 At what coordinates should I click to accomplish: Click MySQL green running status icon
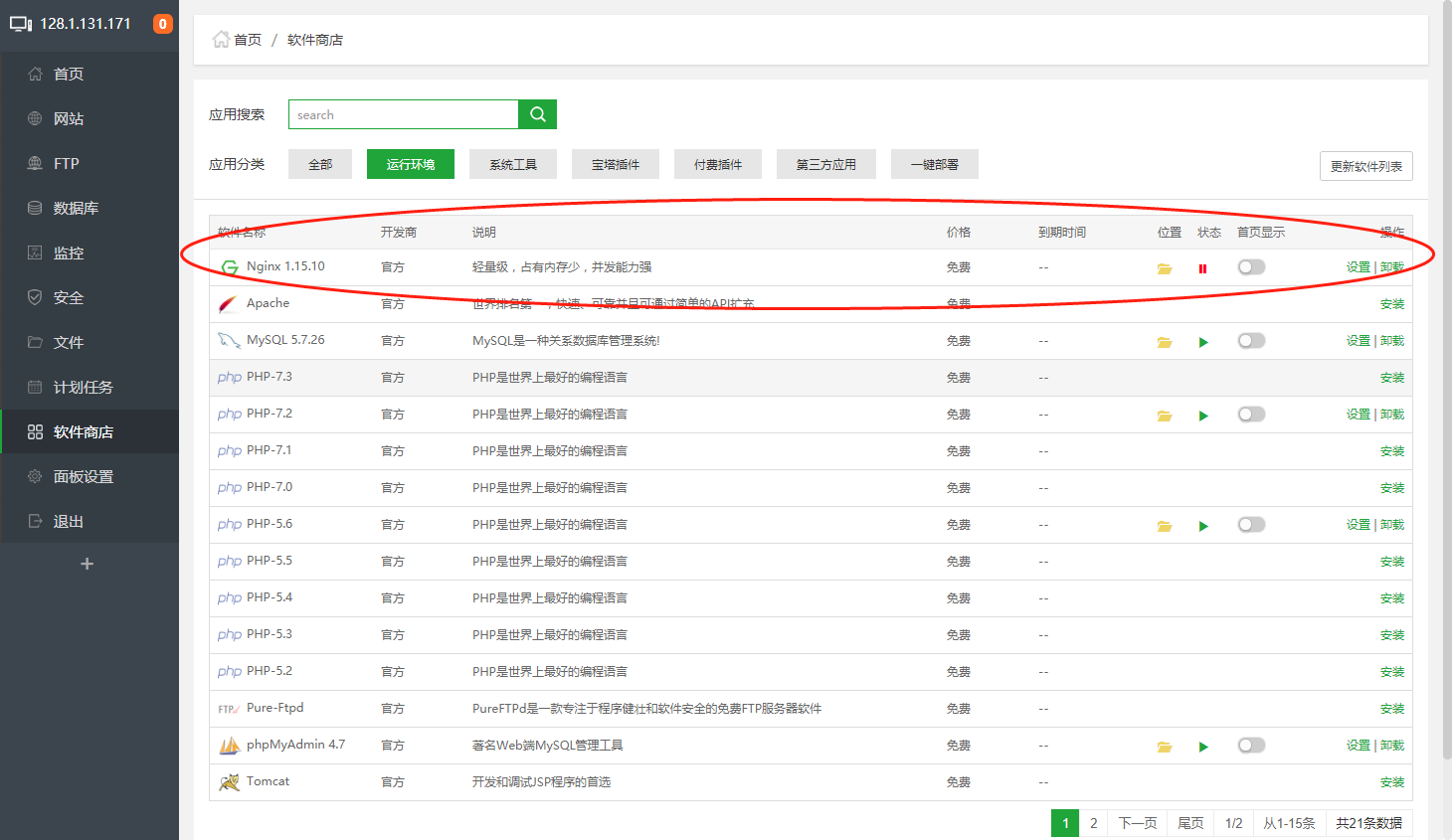(1203, 342)
